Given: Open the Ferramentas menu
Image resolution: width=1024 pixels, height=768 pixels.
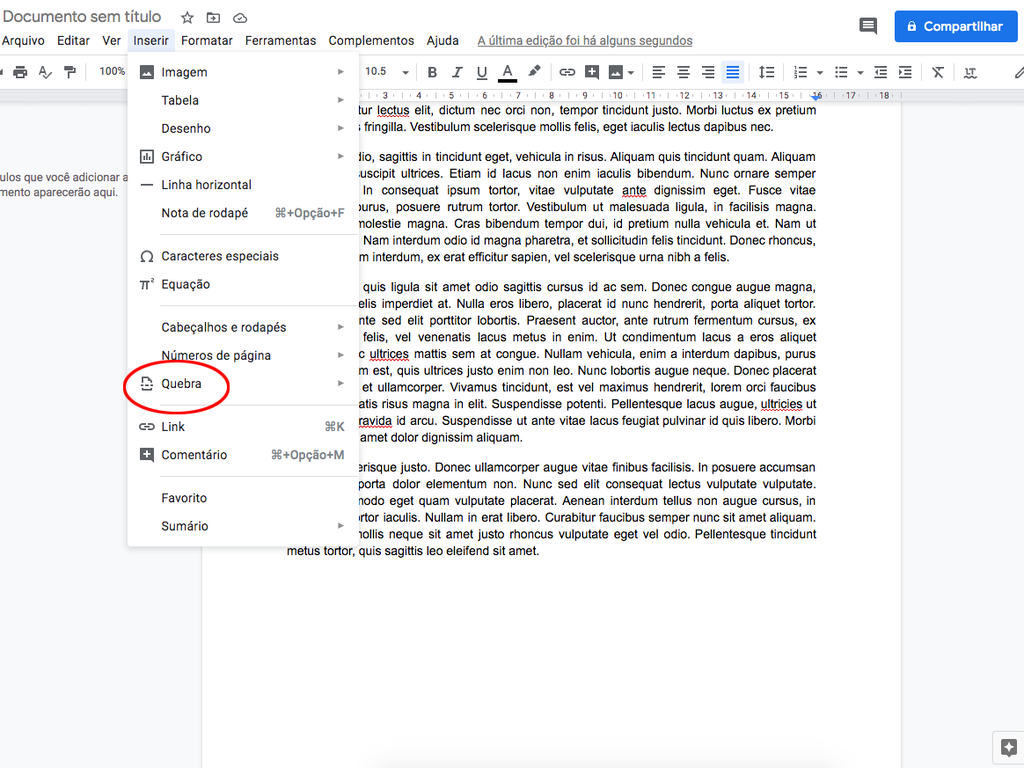Looking at the screenshot, I should pos(280,40).
